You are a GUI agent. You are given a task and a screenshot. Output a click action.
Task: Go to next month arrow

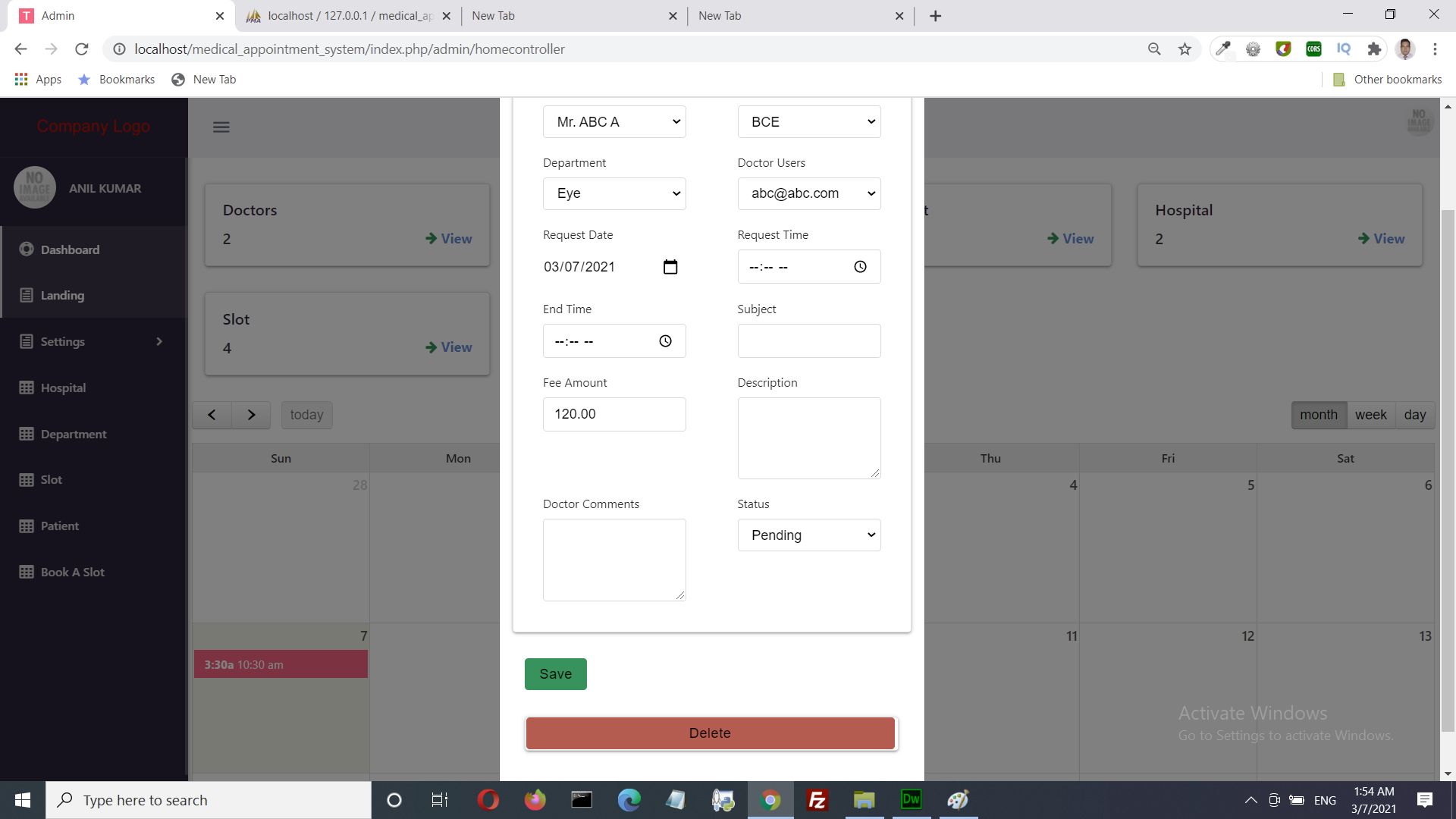click(251, 415)
